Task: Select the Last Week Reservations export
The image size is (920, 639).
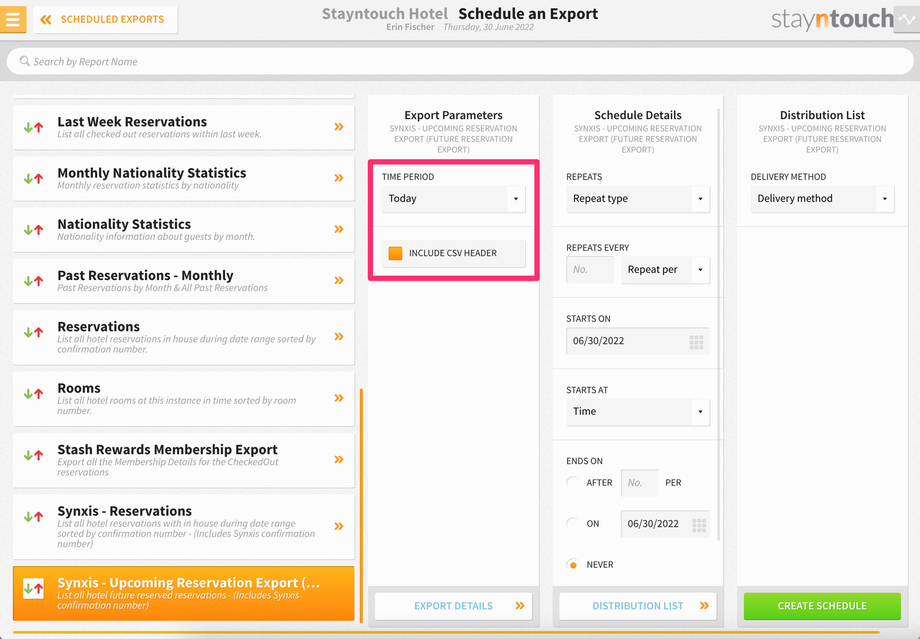Action: coord(184,127)
